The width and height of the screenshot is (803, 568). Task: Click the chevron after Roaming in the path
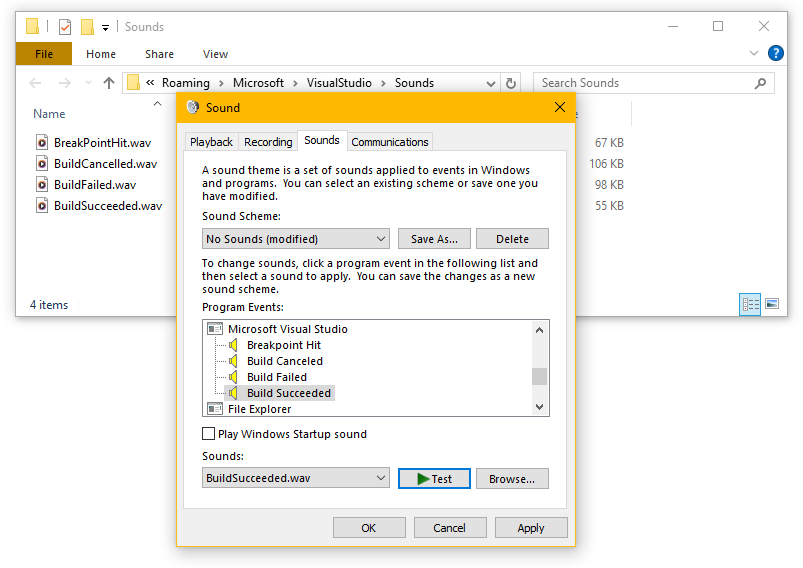[221, 83]
